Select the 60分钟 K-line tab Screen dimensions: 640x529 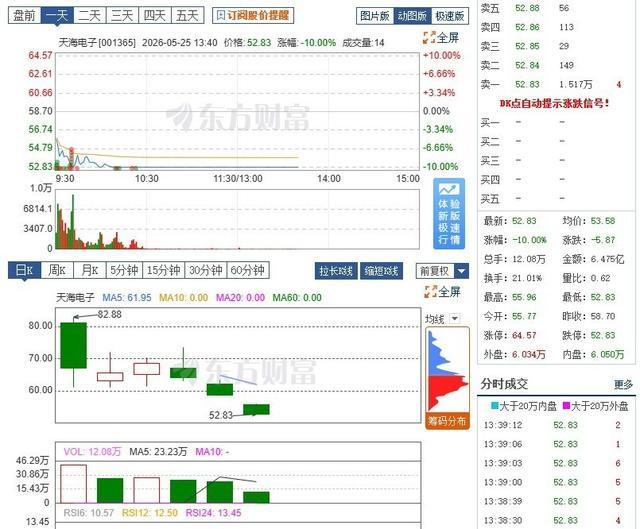point(248,270)
